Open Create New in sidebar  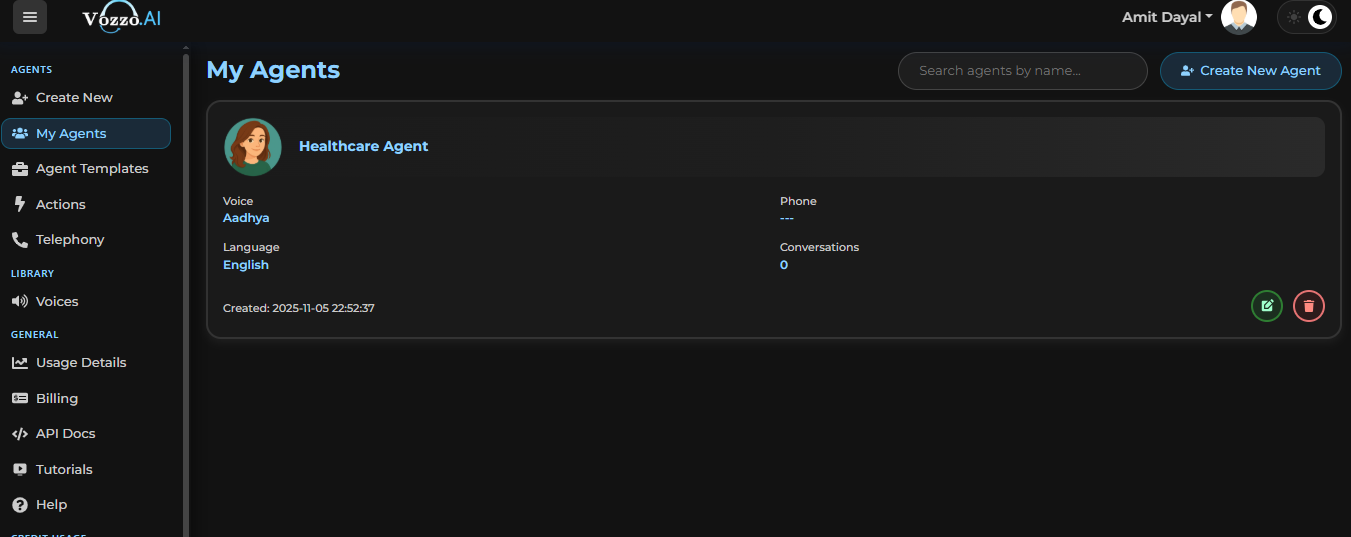(86, 98)
